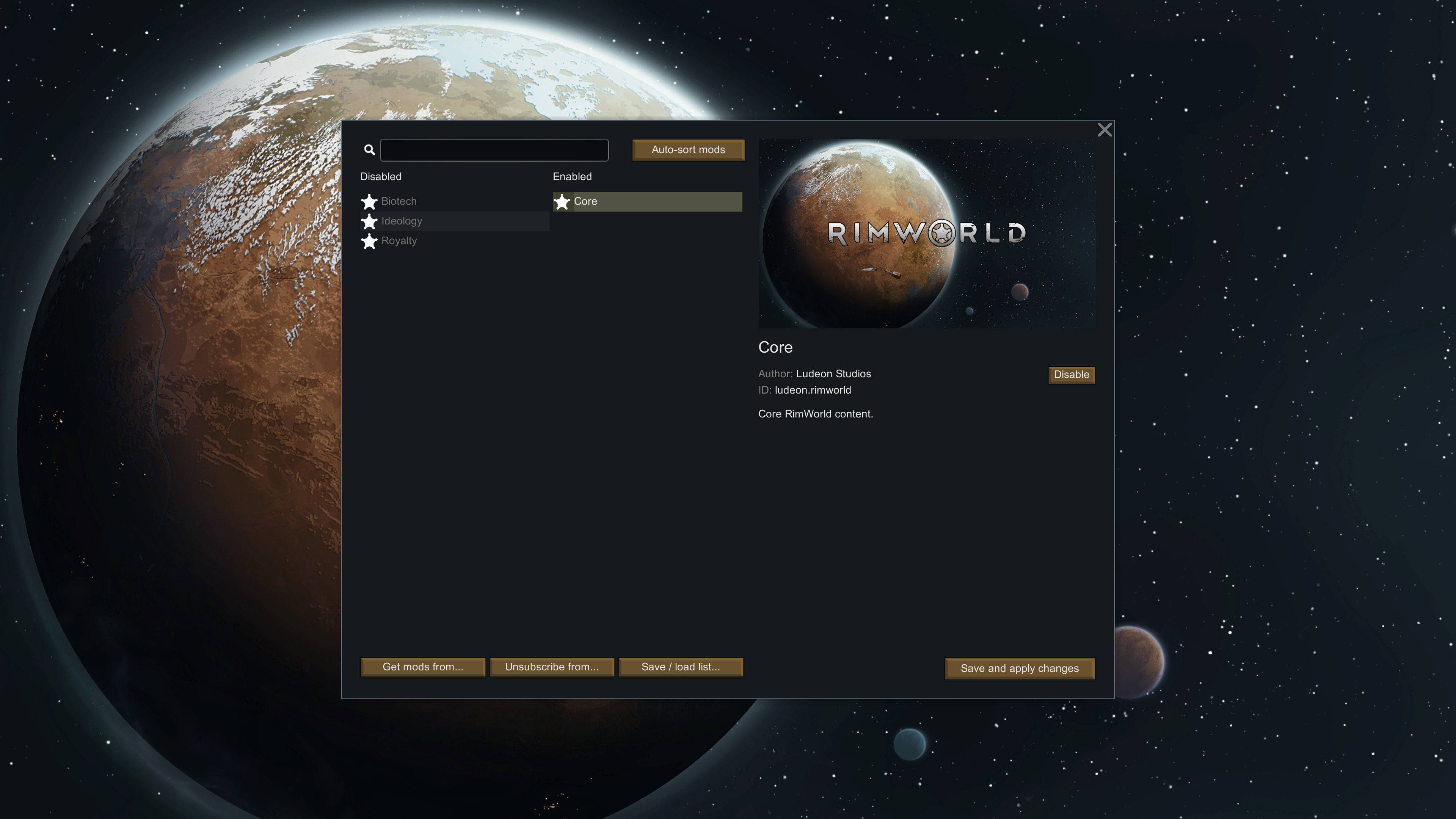Click the star icon beside Core
The image size is (1456, 819).
point(562,202)
